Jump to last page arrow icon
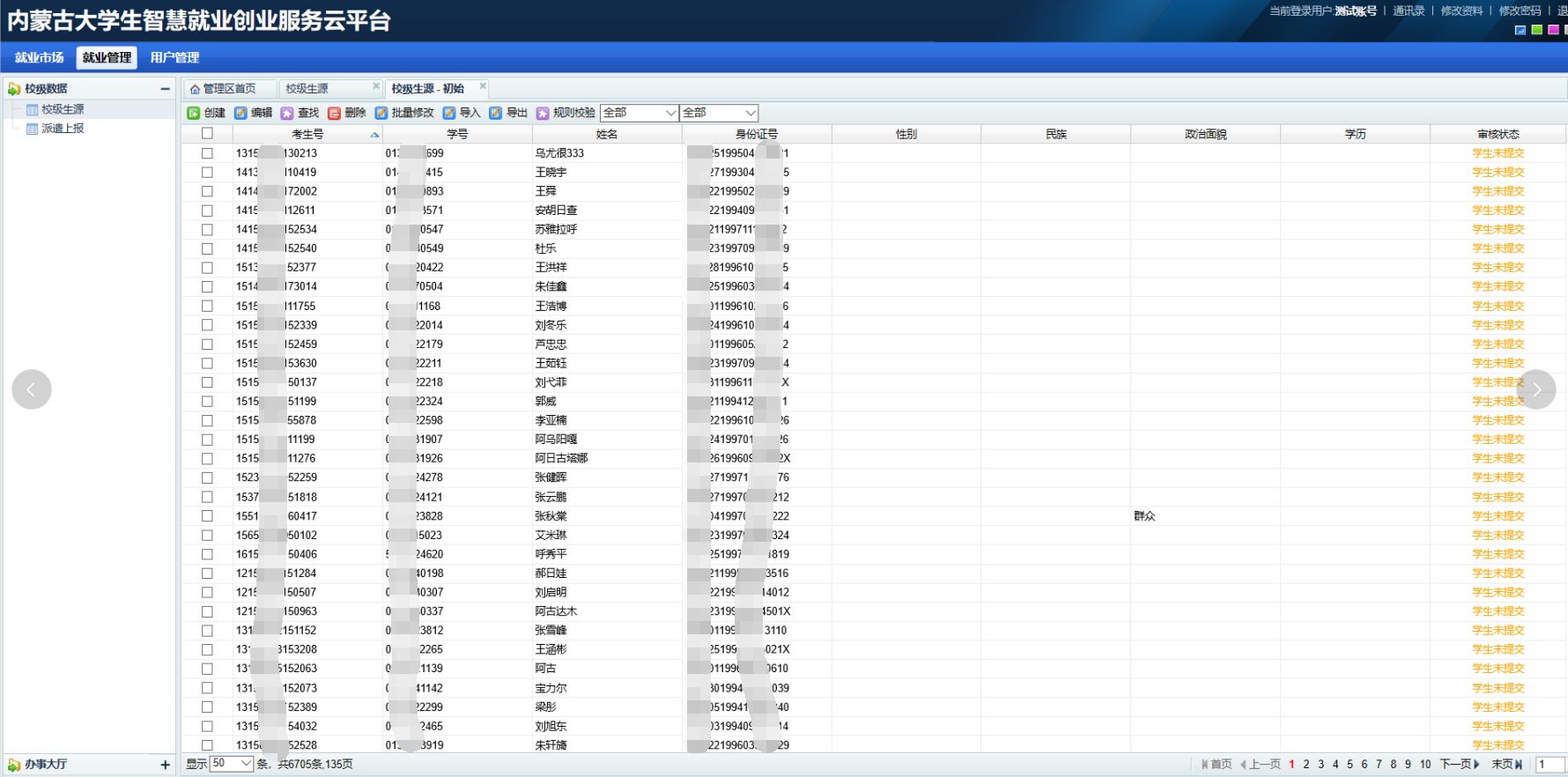Viewport: 1568px width, 777px height. tap(1519, 764)
